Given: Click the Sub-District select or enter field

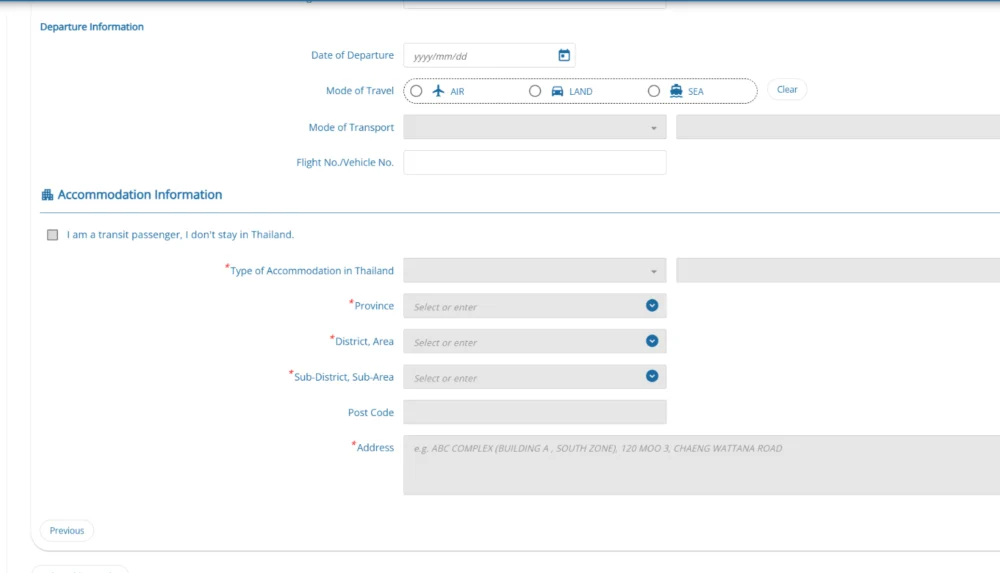Looking at the screenshot, I should pos(534,376).
